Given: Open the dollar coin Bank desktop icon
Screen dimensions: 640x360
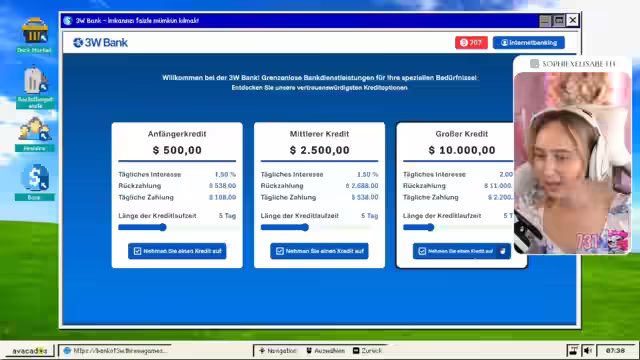Looking at the screenshot, I should [x=35, y=182].
